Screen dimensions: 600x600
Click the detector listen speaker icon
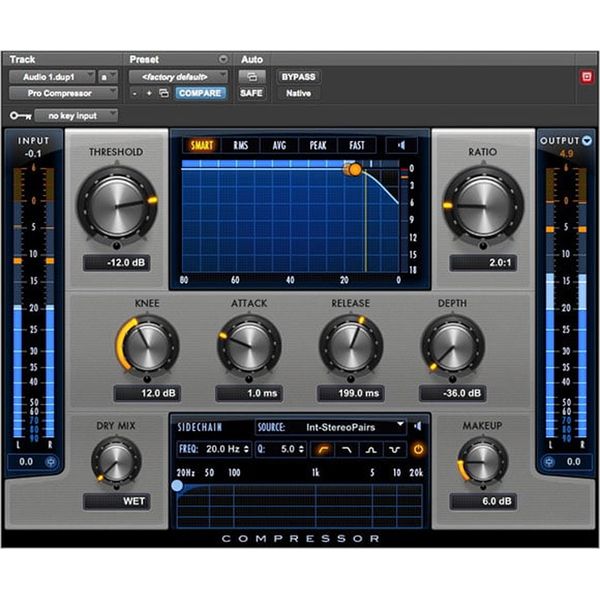[401, 145]
